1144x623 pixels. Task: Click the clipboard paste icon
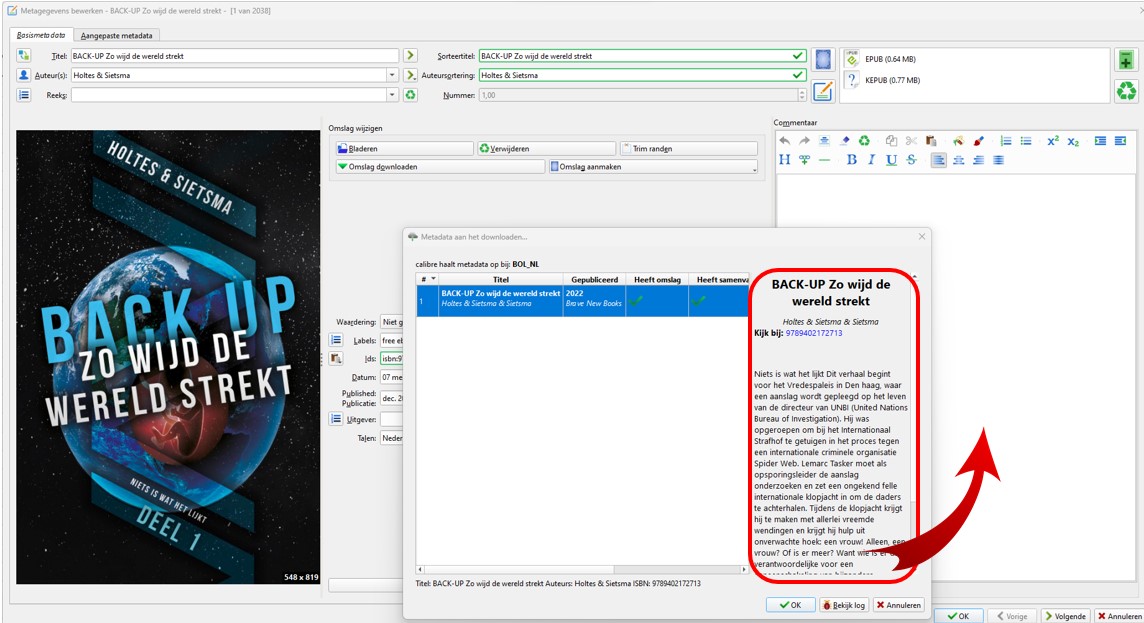tap(930, 141)
